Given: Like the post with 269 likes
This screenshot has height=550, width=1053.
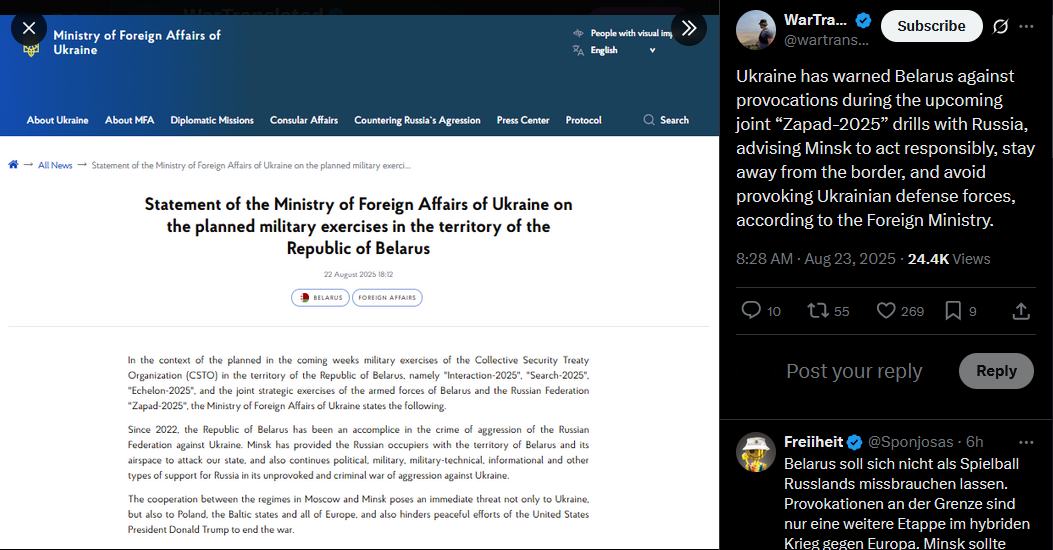Looking at the screenshot, I should coord(901,311).
